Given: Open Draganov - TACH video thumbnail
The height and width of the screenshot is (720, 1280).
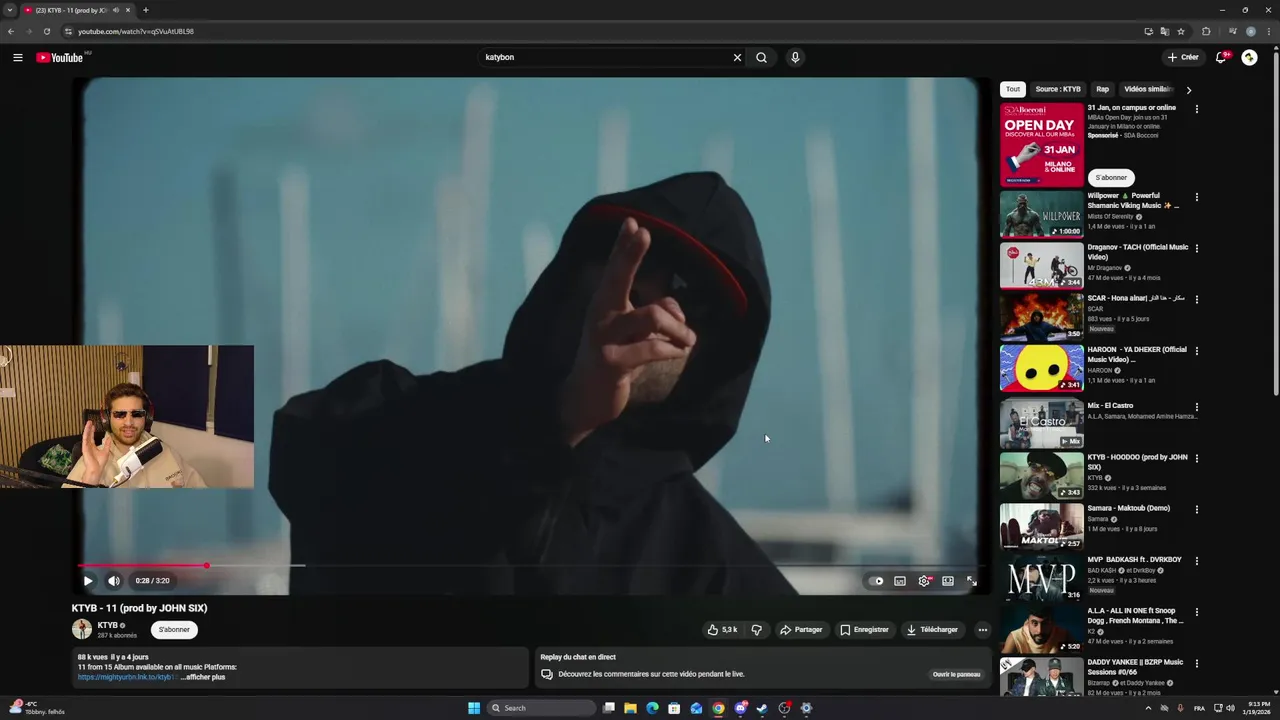Looking at the screenshot, I should click(1041, 265).
